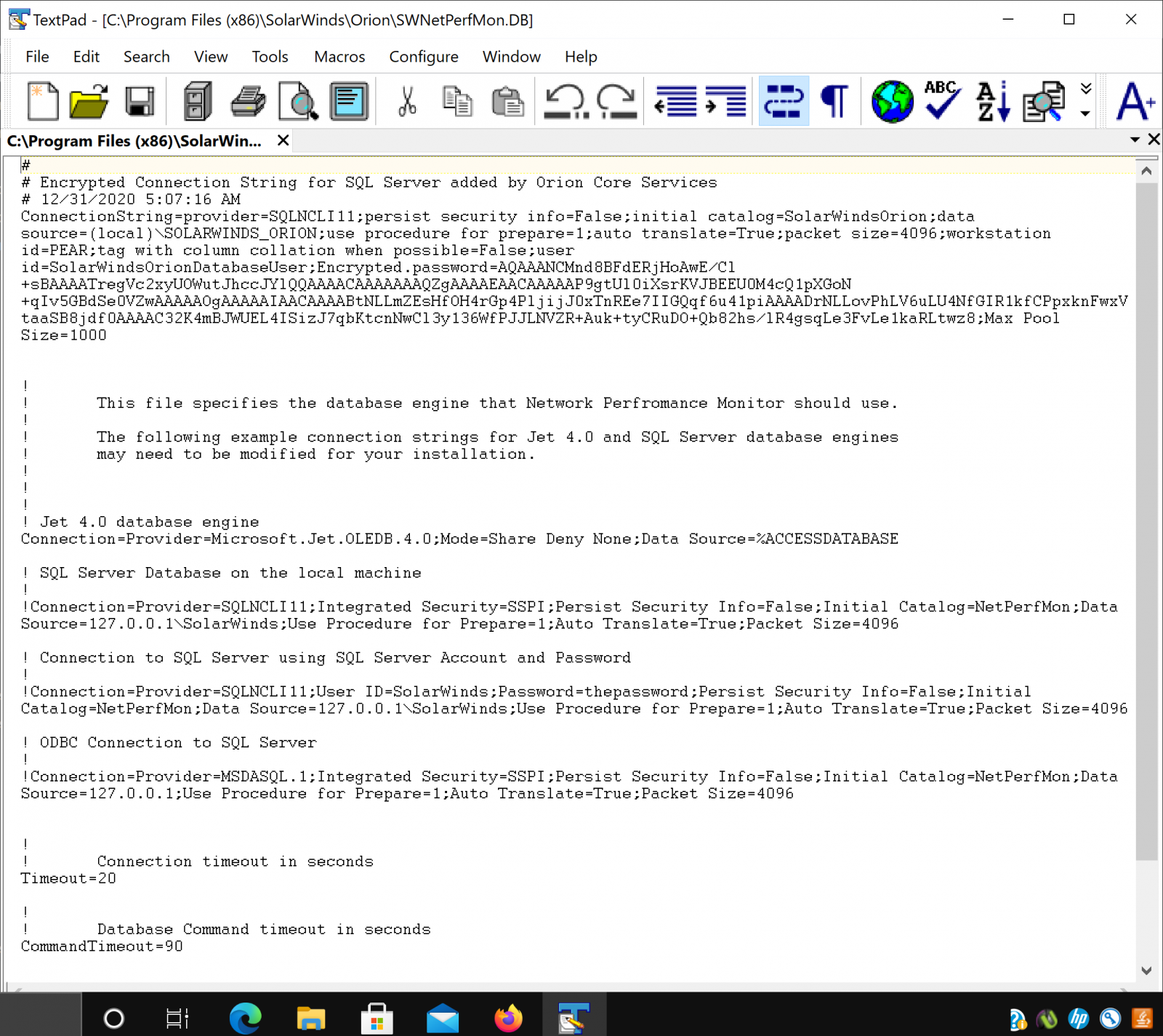The width and height of the screenshot is (1163, 1036).
Task: Close the SWNetPerfMon.DB document tab
Action: pyautogui.click(x=283, y=141)
